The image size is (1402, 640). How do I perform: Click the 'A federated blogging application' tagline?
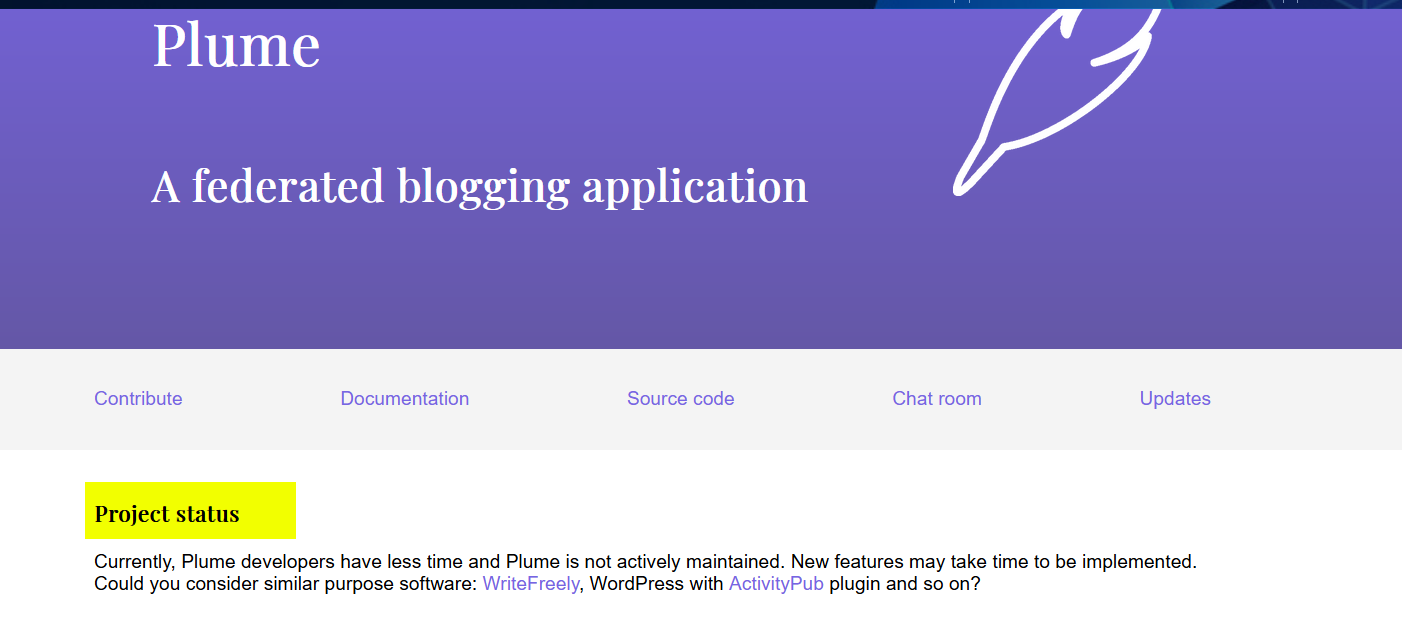480,186
